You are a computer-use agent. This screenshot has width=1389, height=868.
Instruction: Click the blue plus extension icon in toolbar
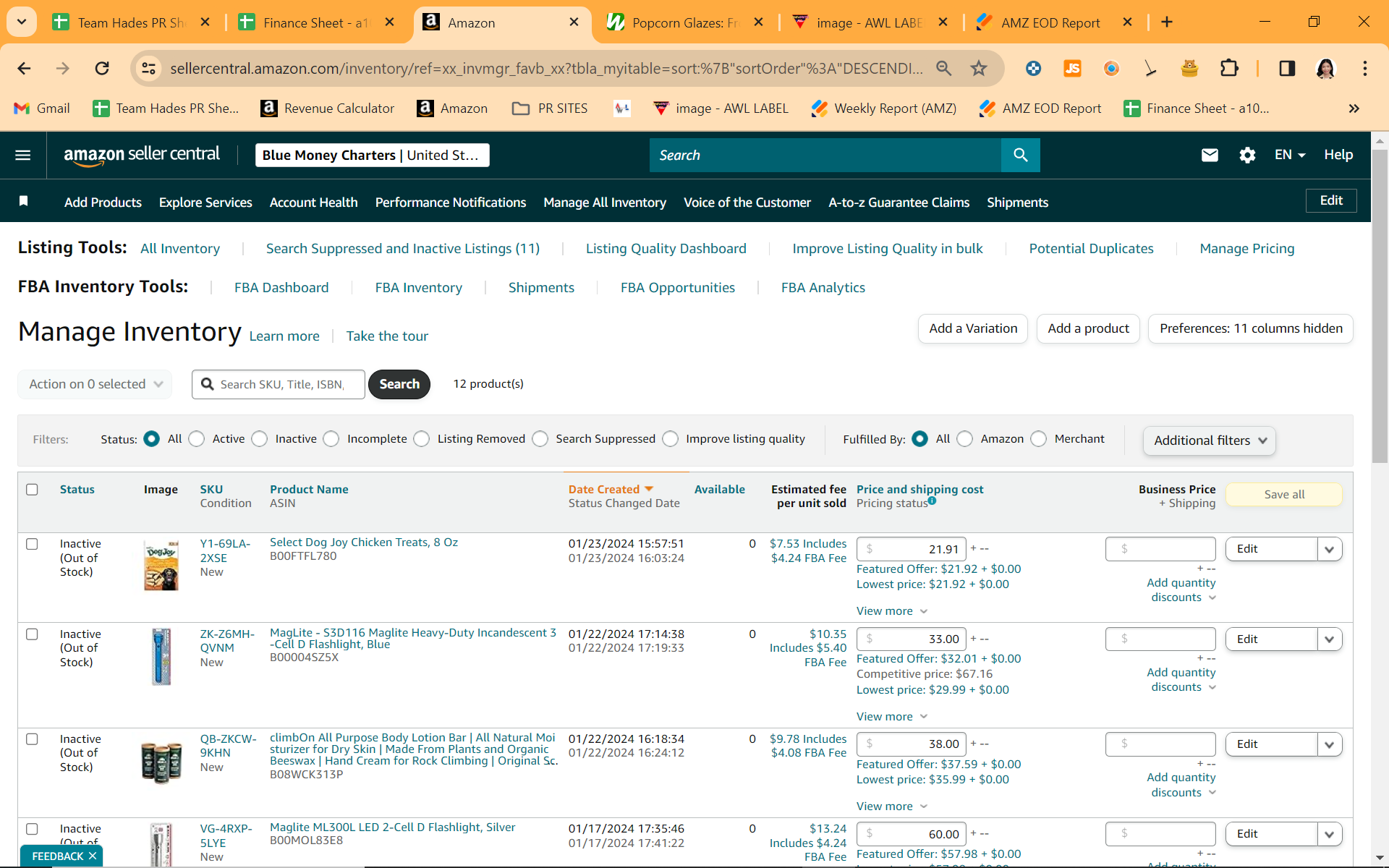[x=1033, y=69]
